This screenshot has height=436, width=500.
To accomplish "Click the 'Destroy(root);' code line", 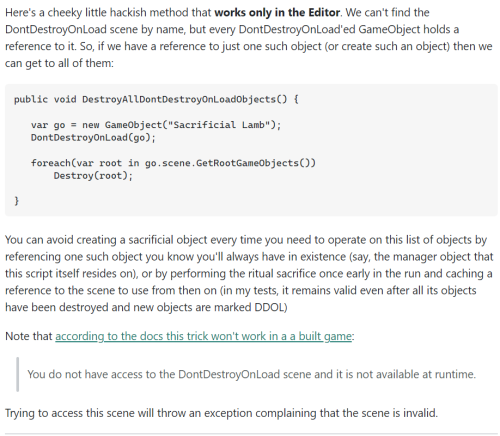I will click(93, 176).
